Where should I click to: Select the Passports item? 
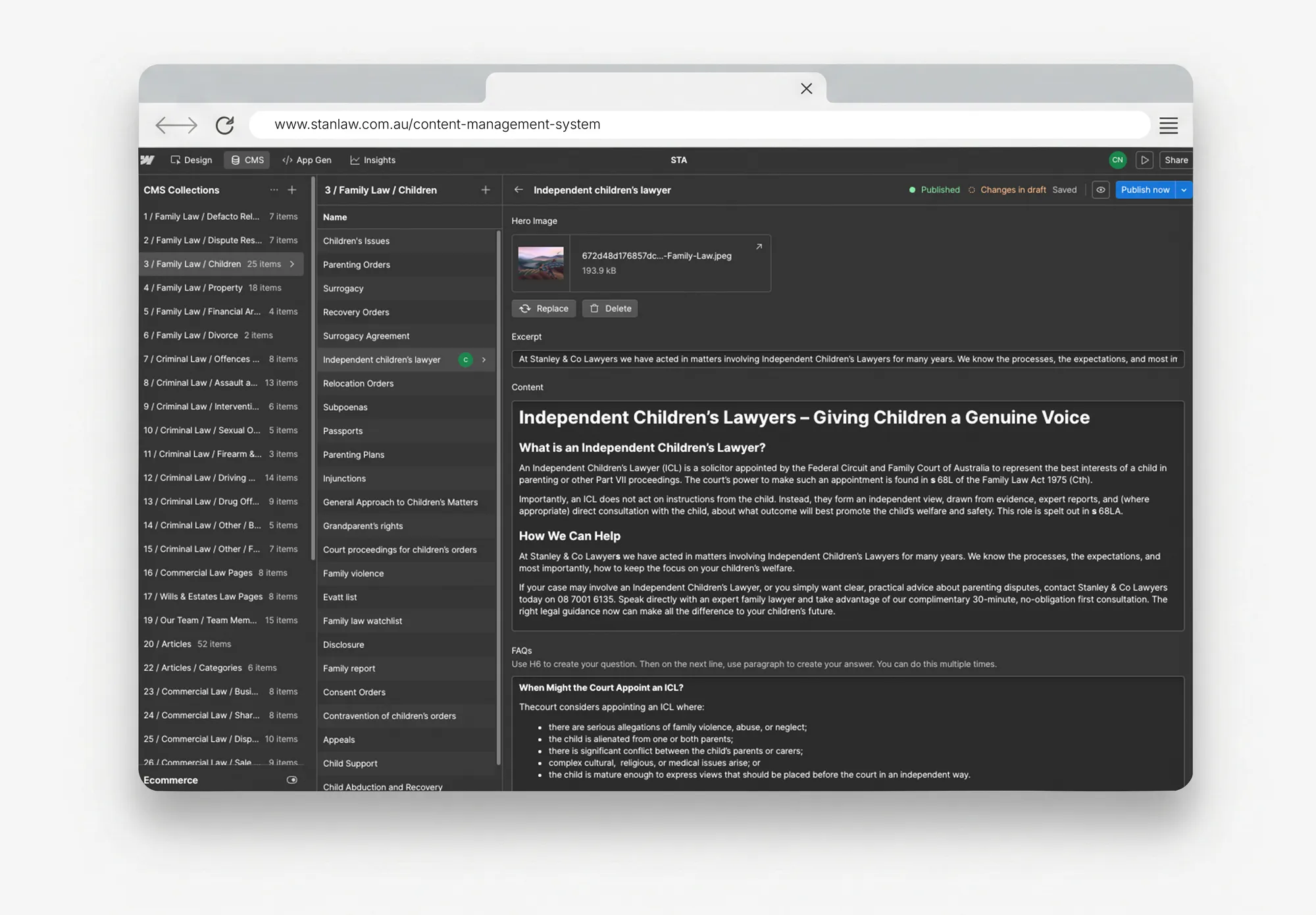coord(406,431)
